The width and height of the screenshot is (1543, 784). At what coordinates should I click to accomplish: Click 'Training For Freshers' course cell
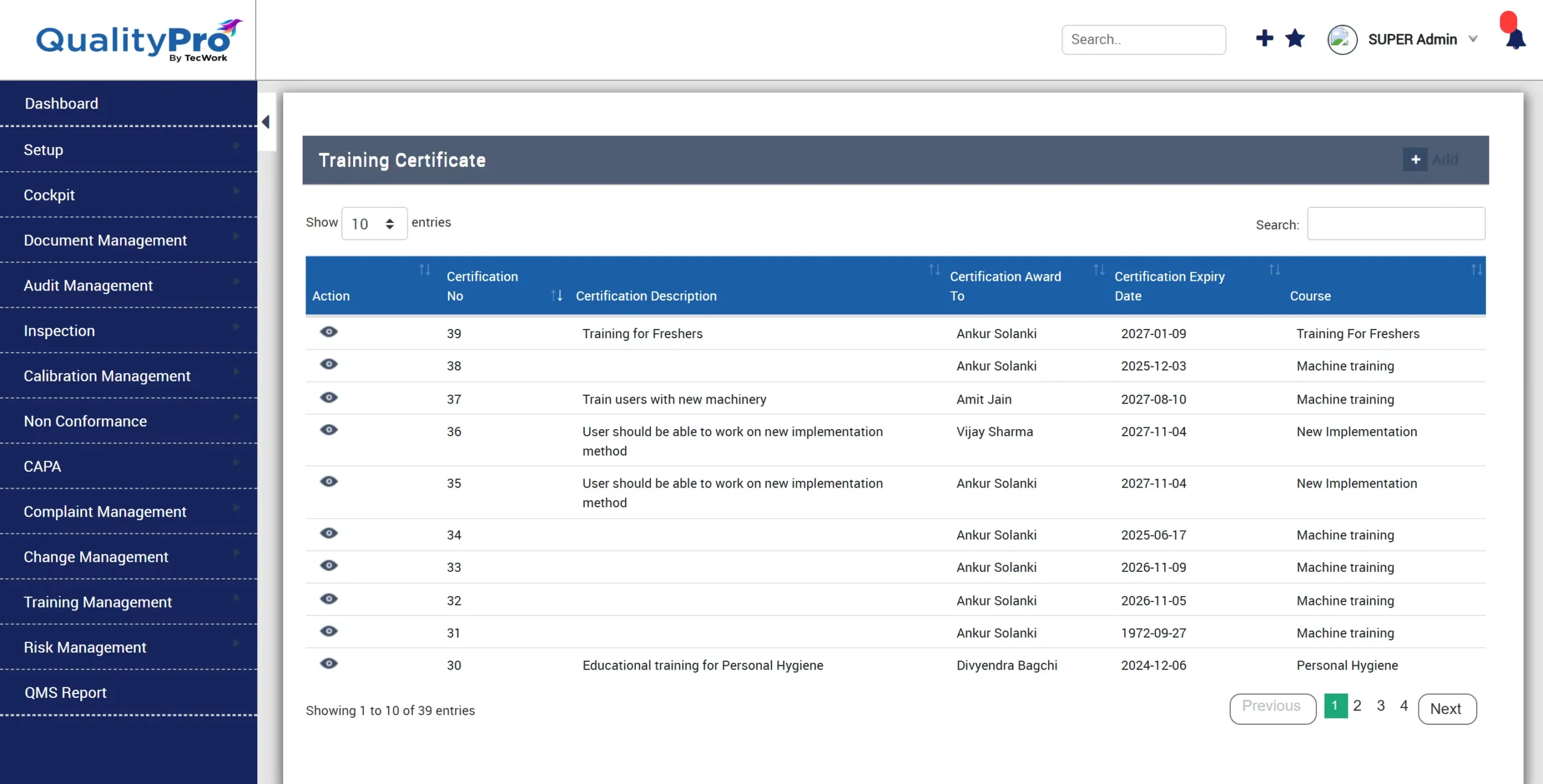click(x=1358, y=334)
